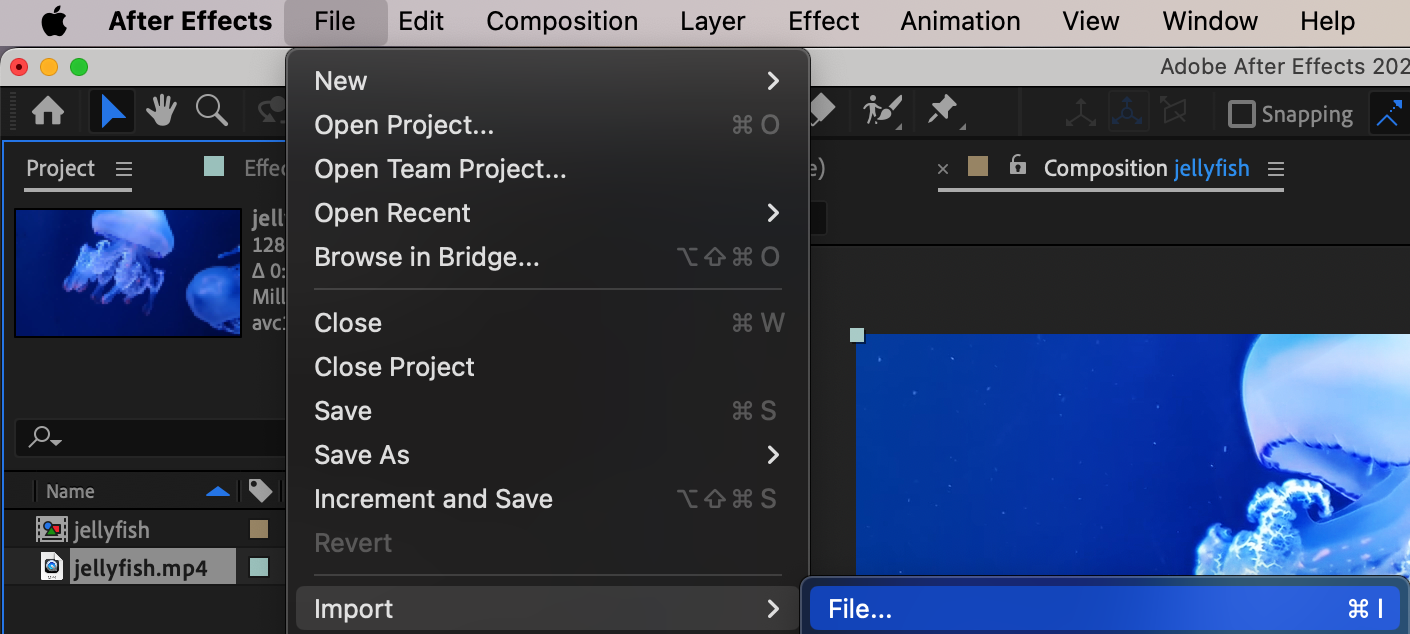Expand the New submenu
The image size is (1410, 634).
pos(772,81)
